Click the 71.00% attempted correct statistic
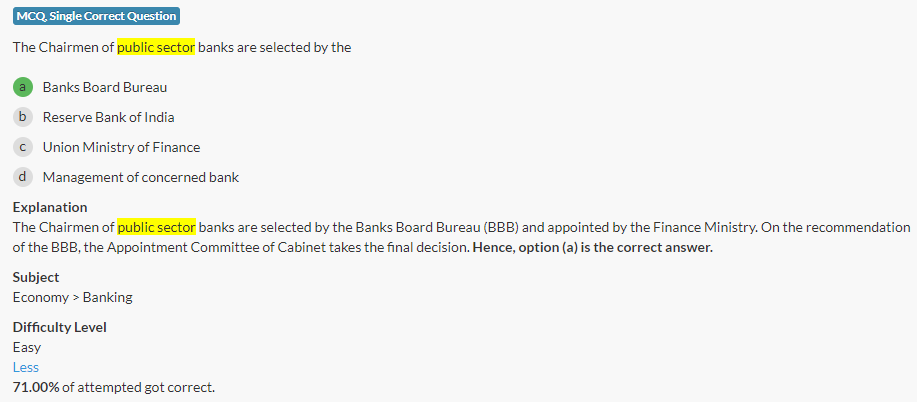Screen dimensions: 917x402 coord(114,386)
